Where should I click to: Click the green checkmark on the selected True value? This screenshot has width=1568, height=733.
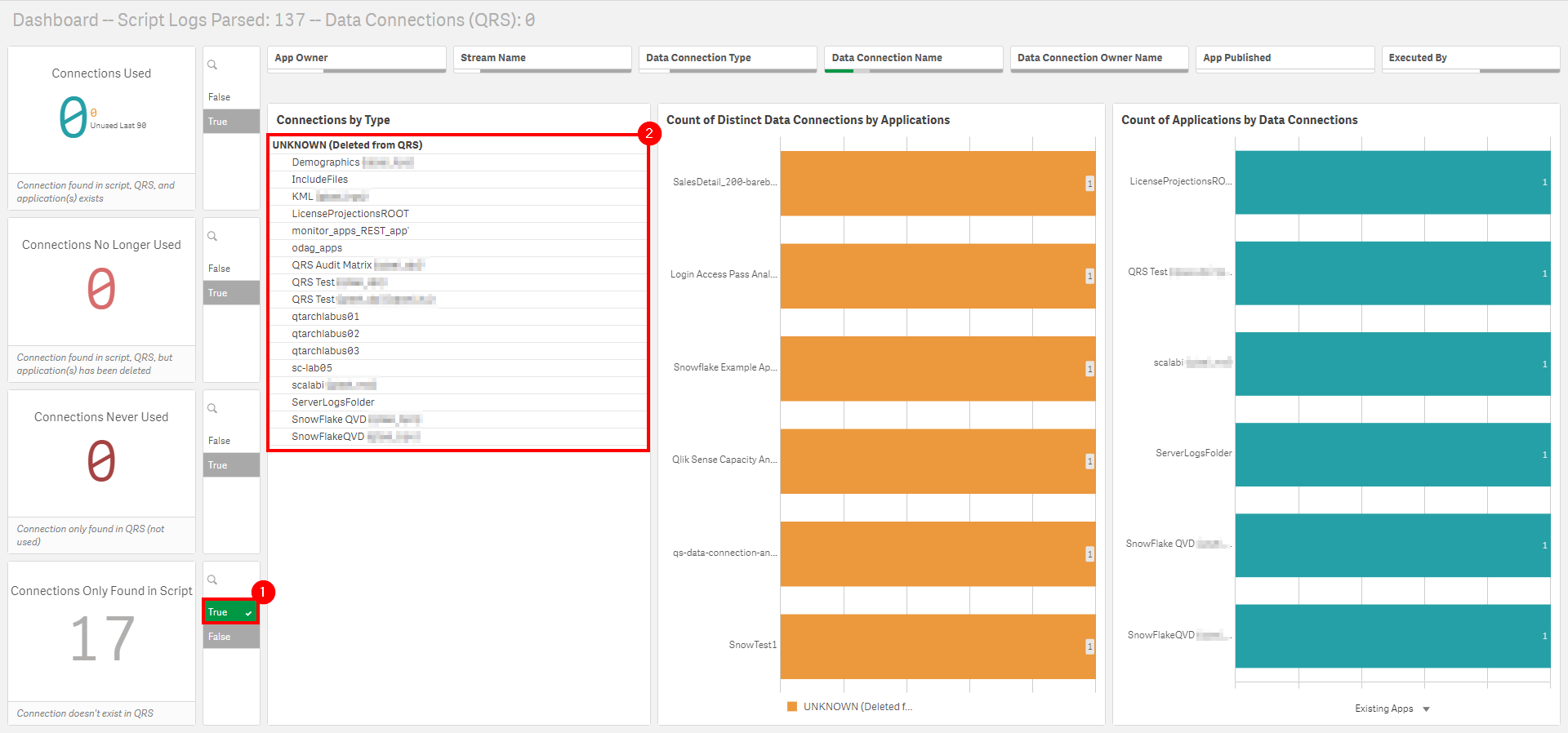coord(248,613)
